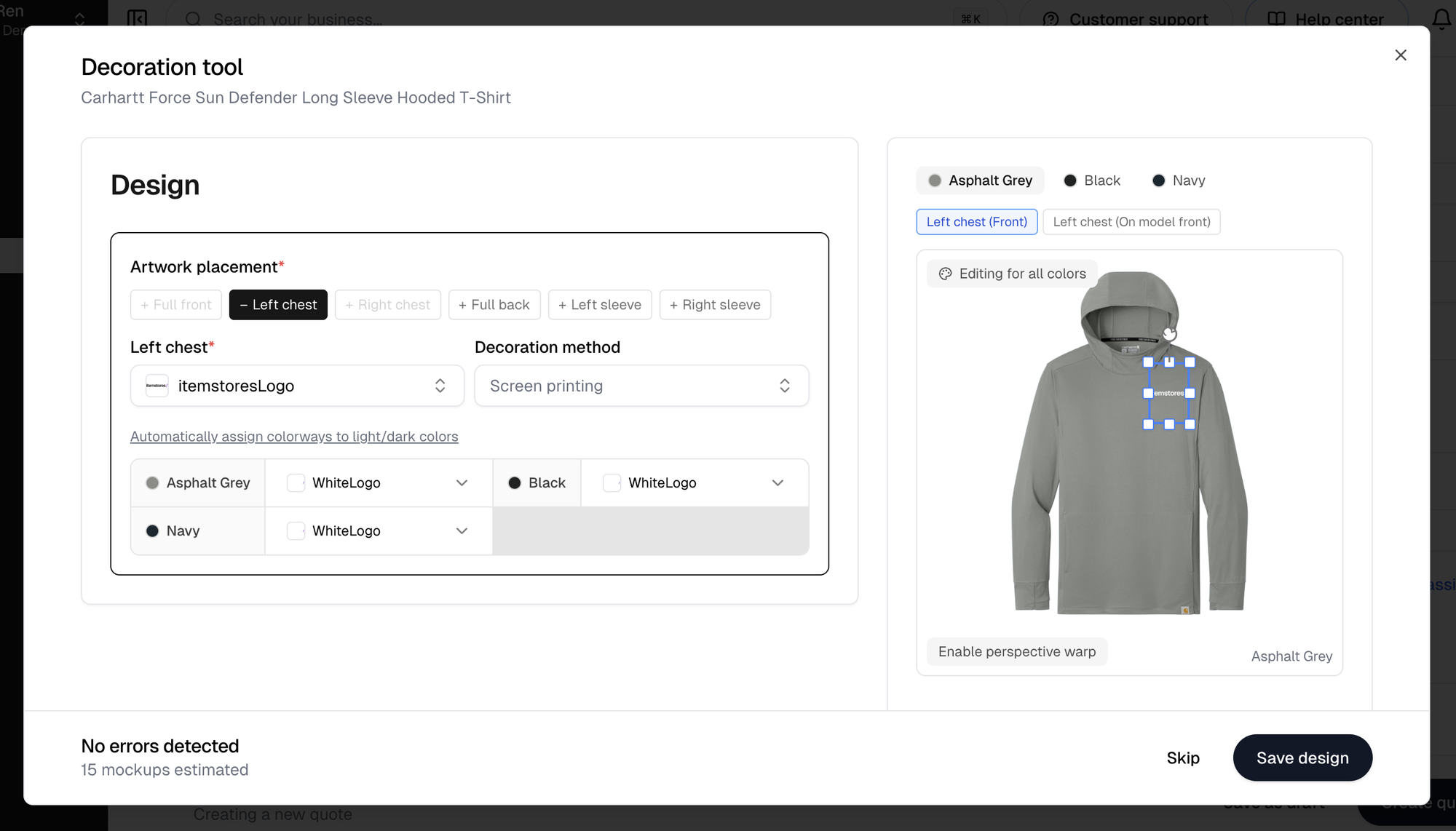Add the Full front placement
Screen dimensions: 1456x831
[176, 305]
